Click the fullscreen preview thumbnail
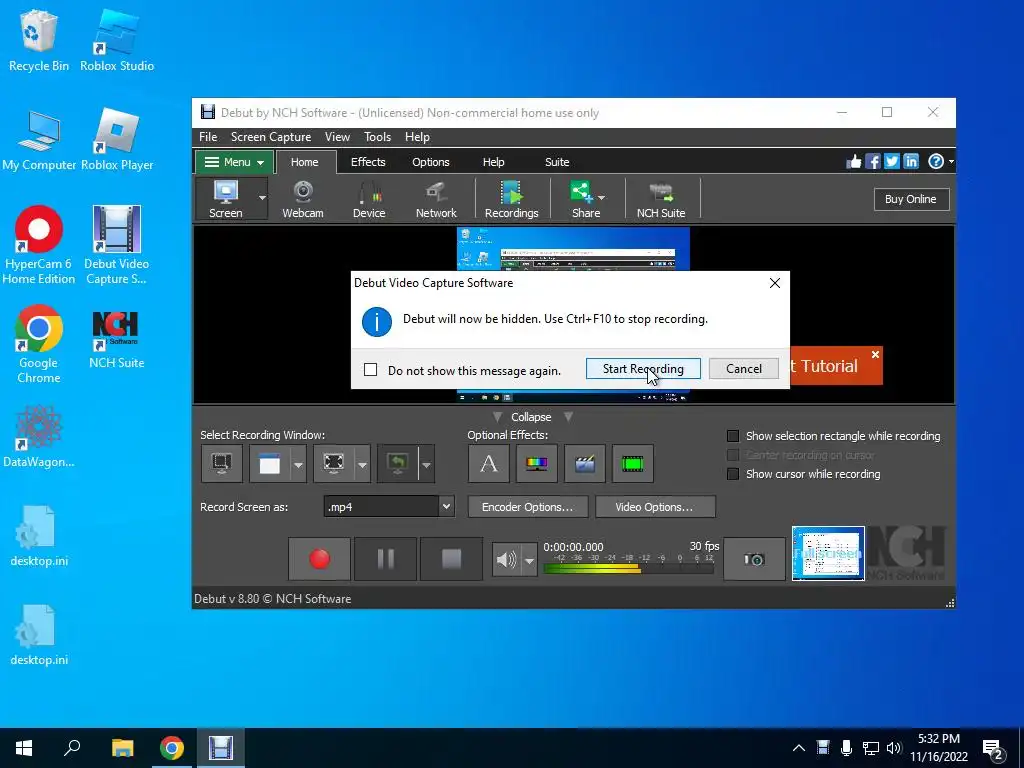This screenshot has width=1024, height=768. (828, 554)
